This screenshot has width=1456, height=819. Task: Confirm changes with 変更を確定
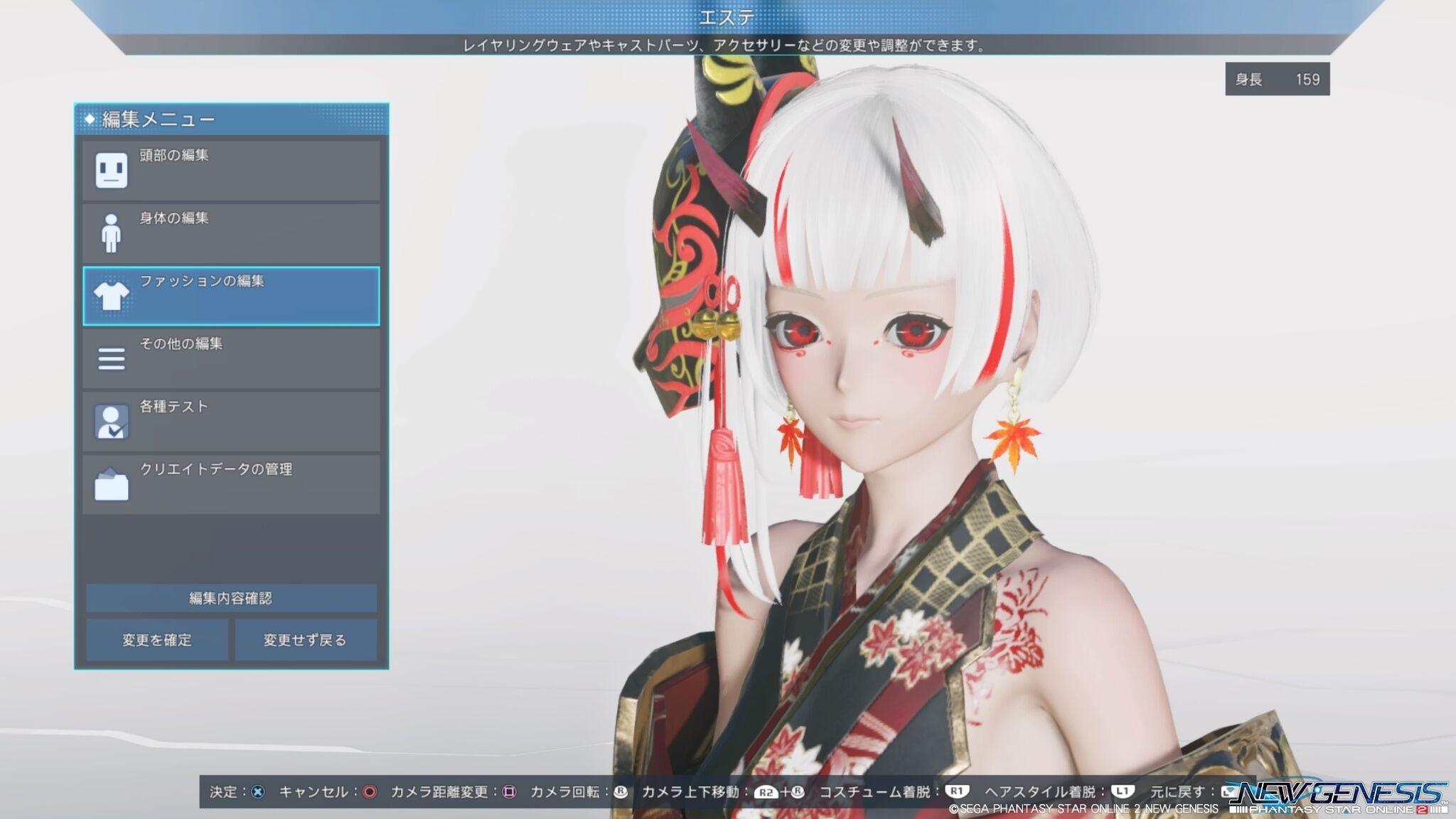[x=157, y=640]
